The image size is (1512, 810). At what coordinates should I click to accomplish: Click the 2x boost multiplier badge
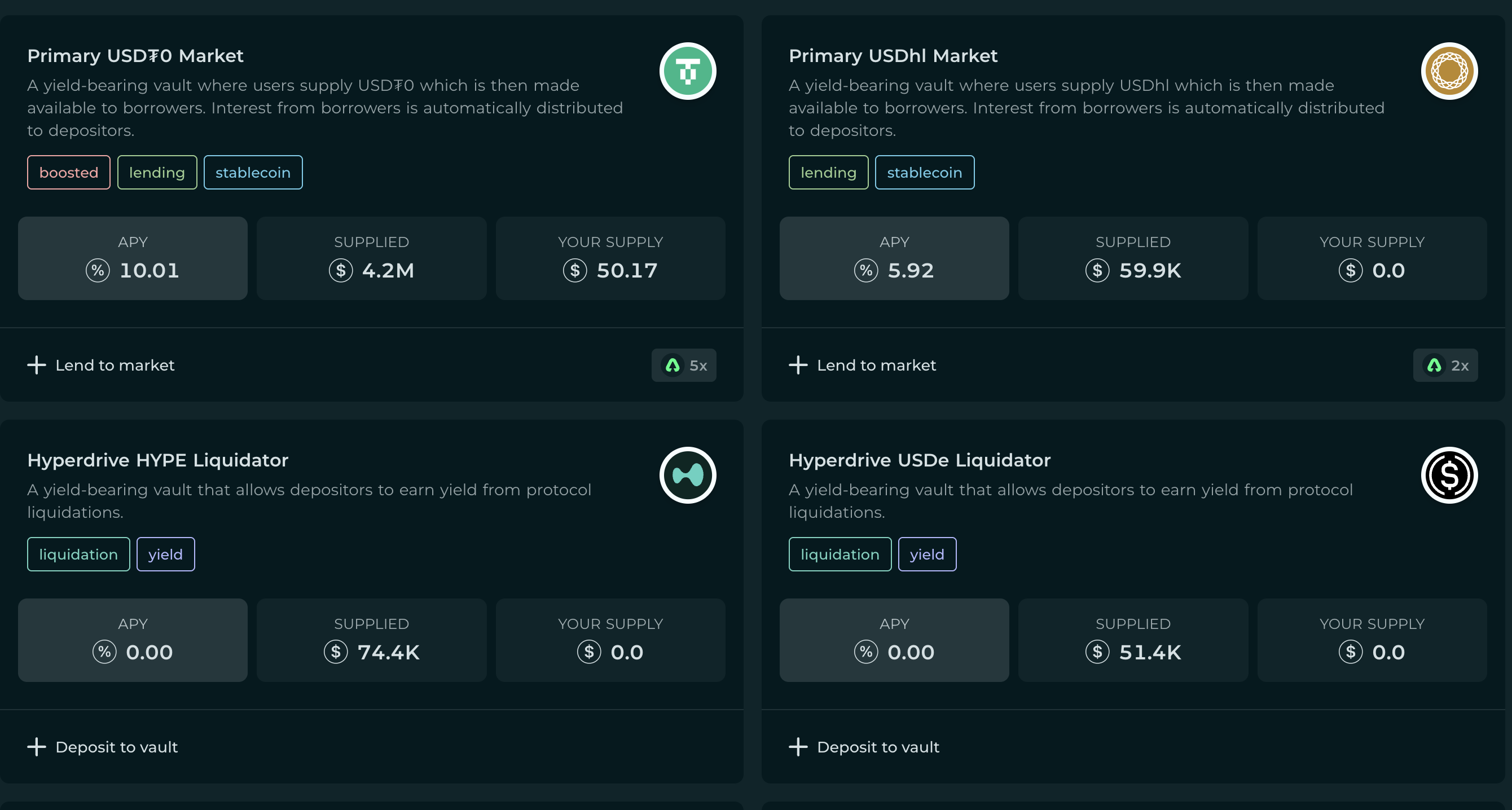pos(1445,365)
